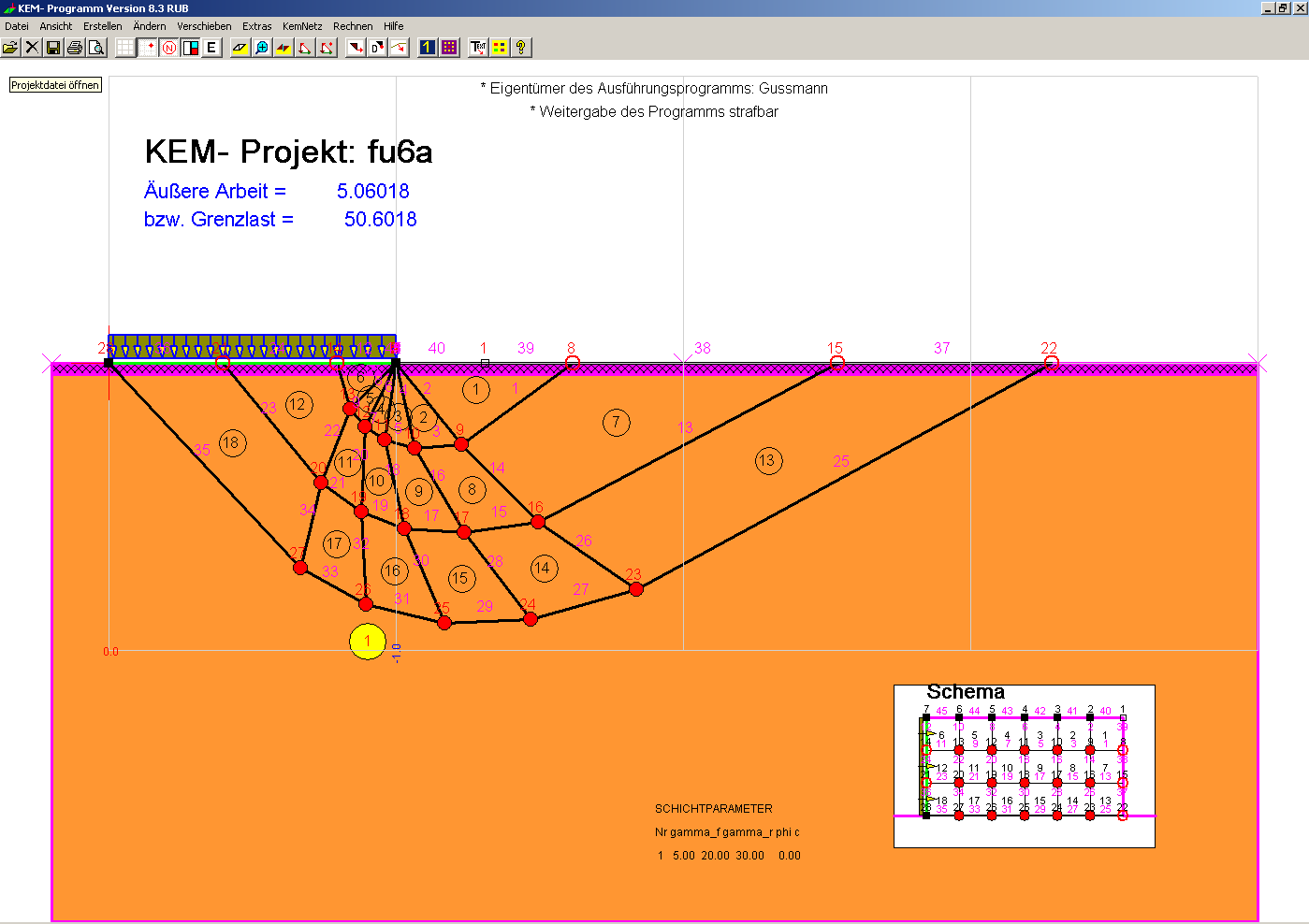Click the red diagonal arrow icon
The image size is (1309, 924).
356,47
